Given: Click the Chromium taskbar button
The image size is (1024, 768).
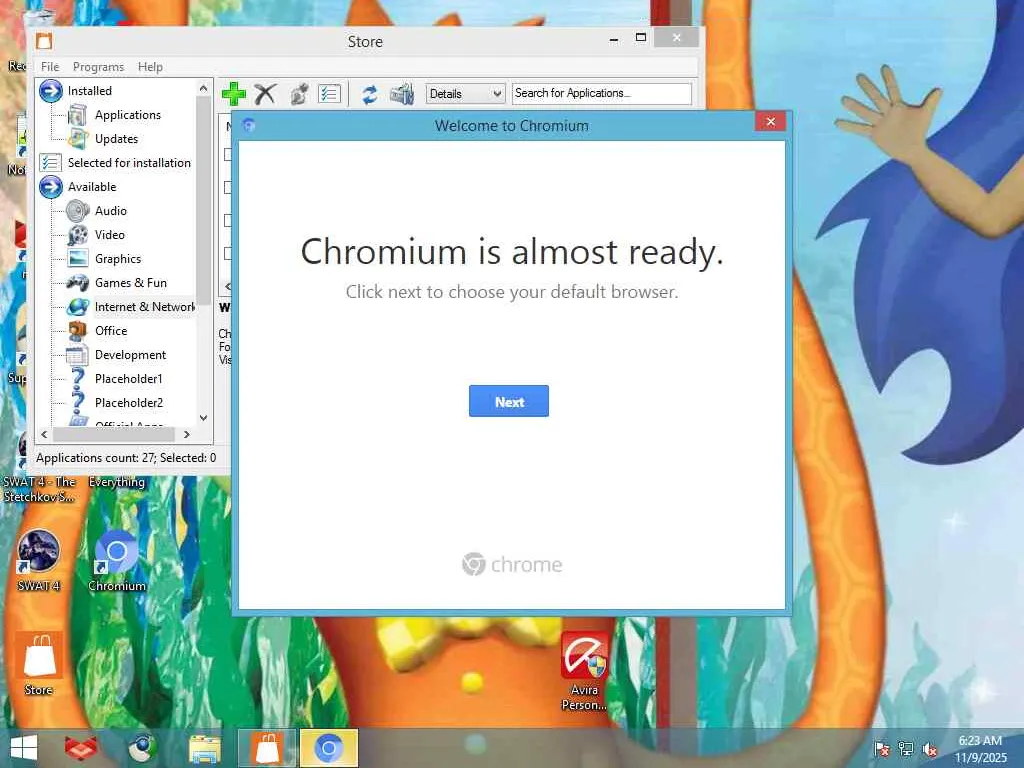Looking at the screenshot, I should pos(329,748).
